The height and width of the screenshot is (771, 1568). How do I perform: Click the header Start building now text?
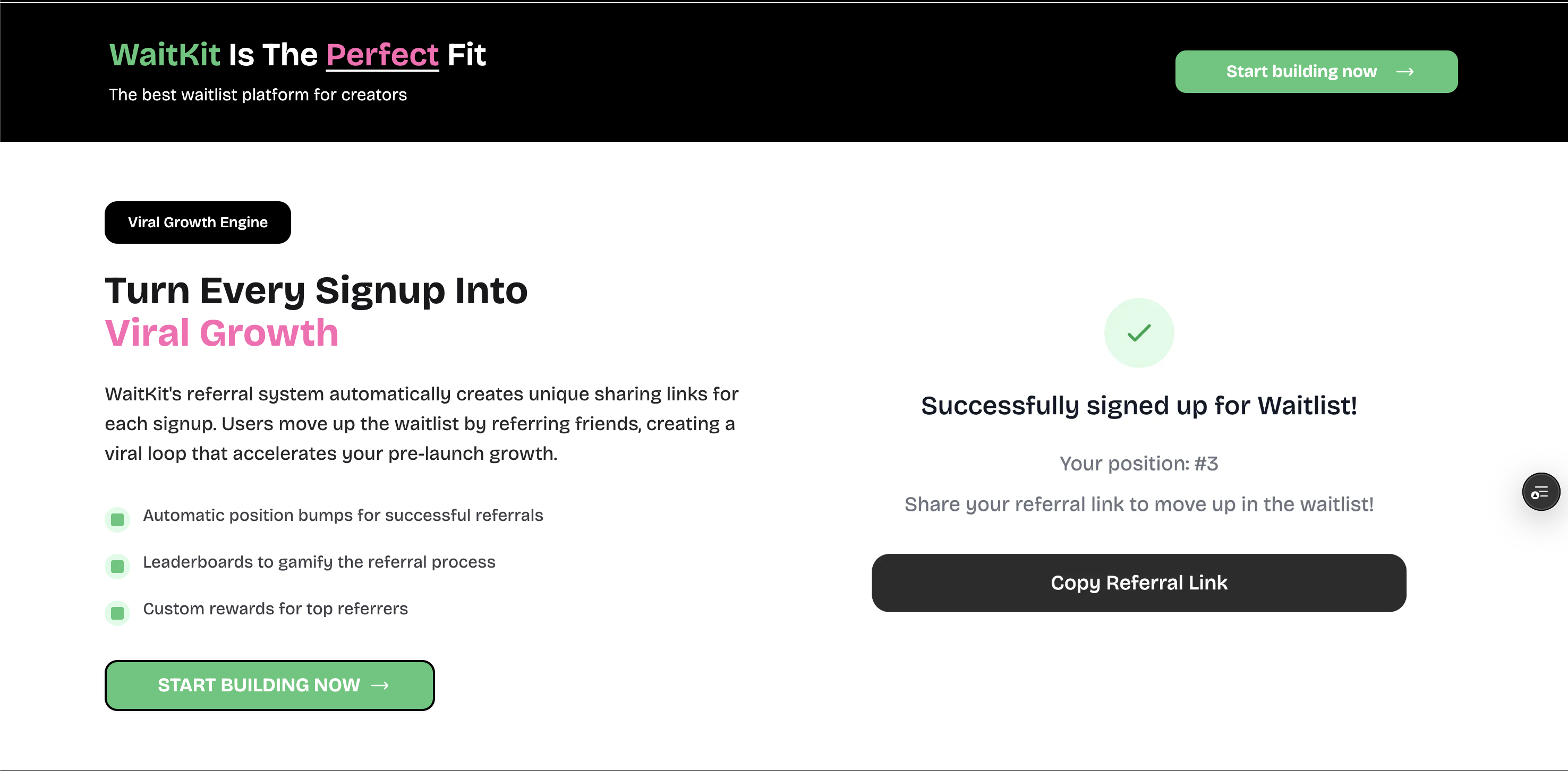[1301, 71]
